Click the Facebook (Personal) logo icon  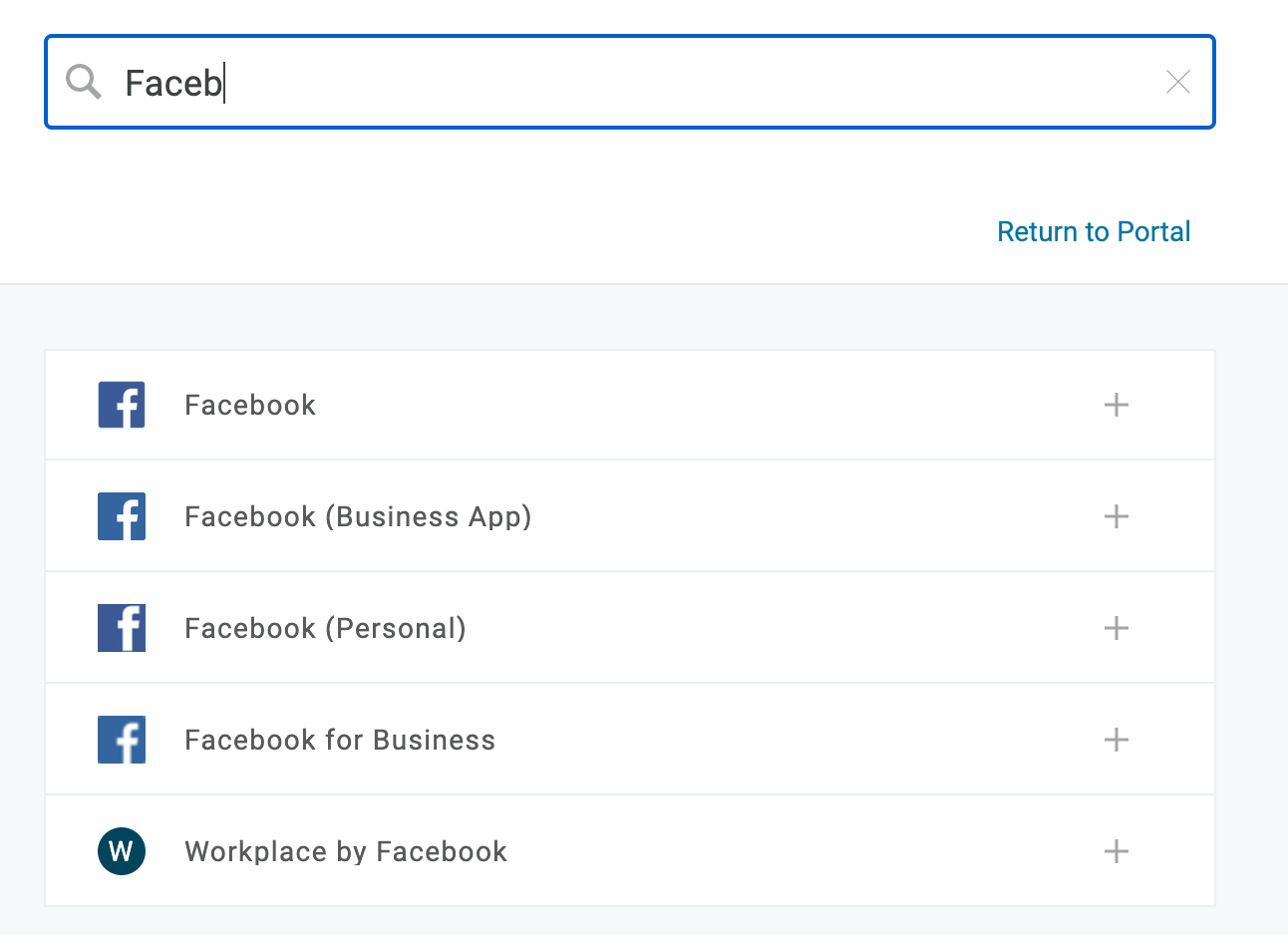tap(122, 628)
